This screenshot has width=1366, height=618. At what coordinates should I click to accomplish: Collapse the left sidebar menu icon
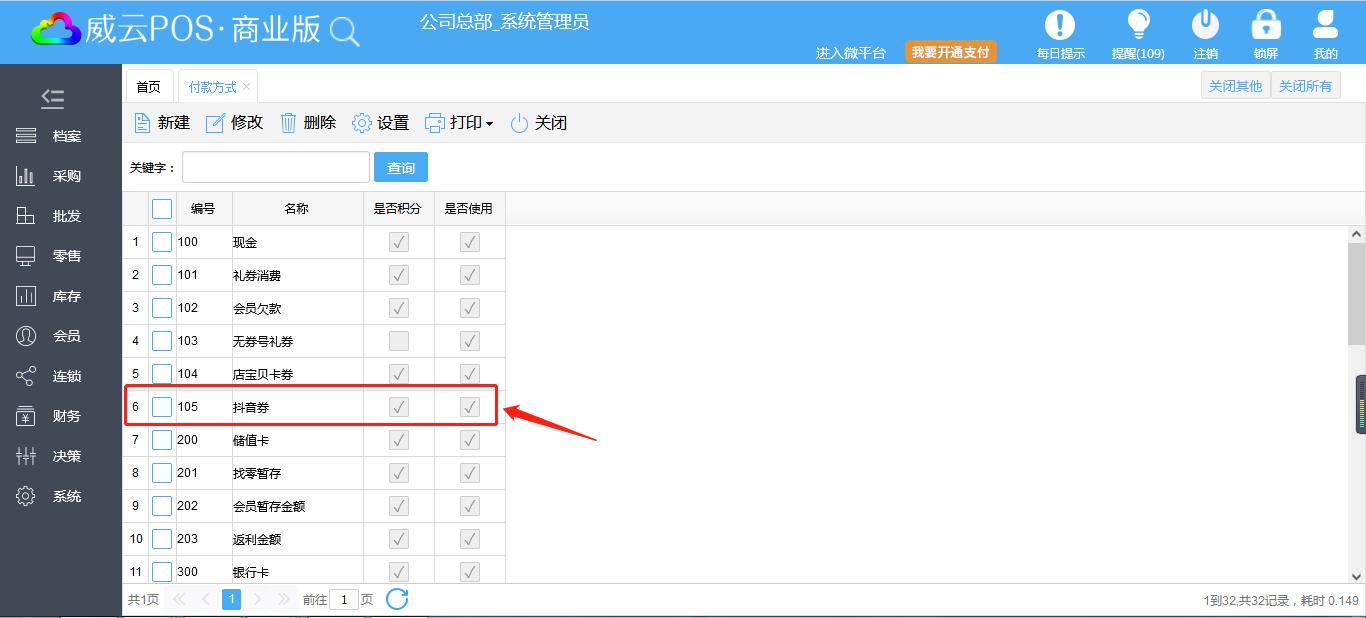(53, 98)
